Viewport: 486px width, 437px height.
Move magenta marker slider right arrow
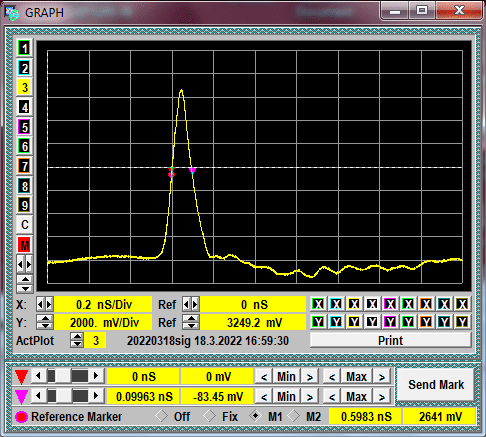tap(96, 396)
